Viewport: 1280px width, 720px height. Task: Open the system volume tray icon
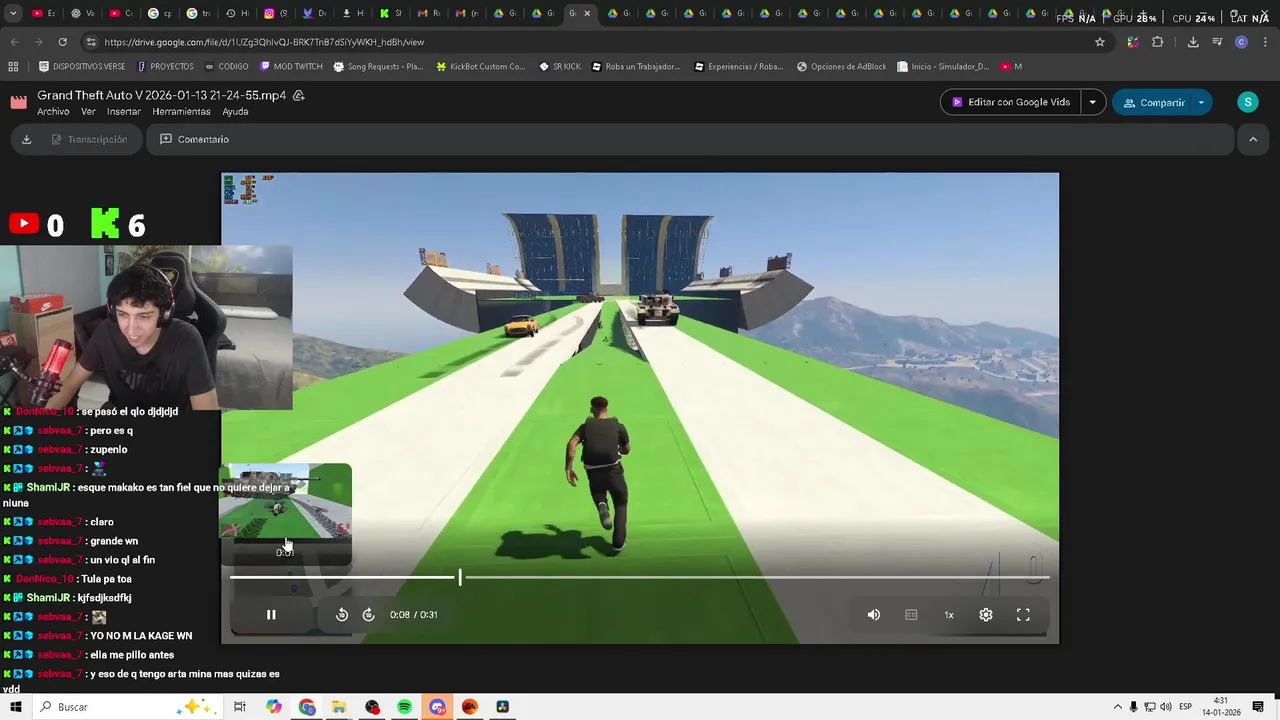click(x=1165, y=707)
